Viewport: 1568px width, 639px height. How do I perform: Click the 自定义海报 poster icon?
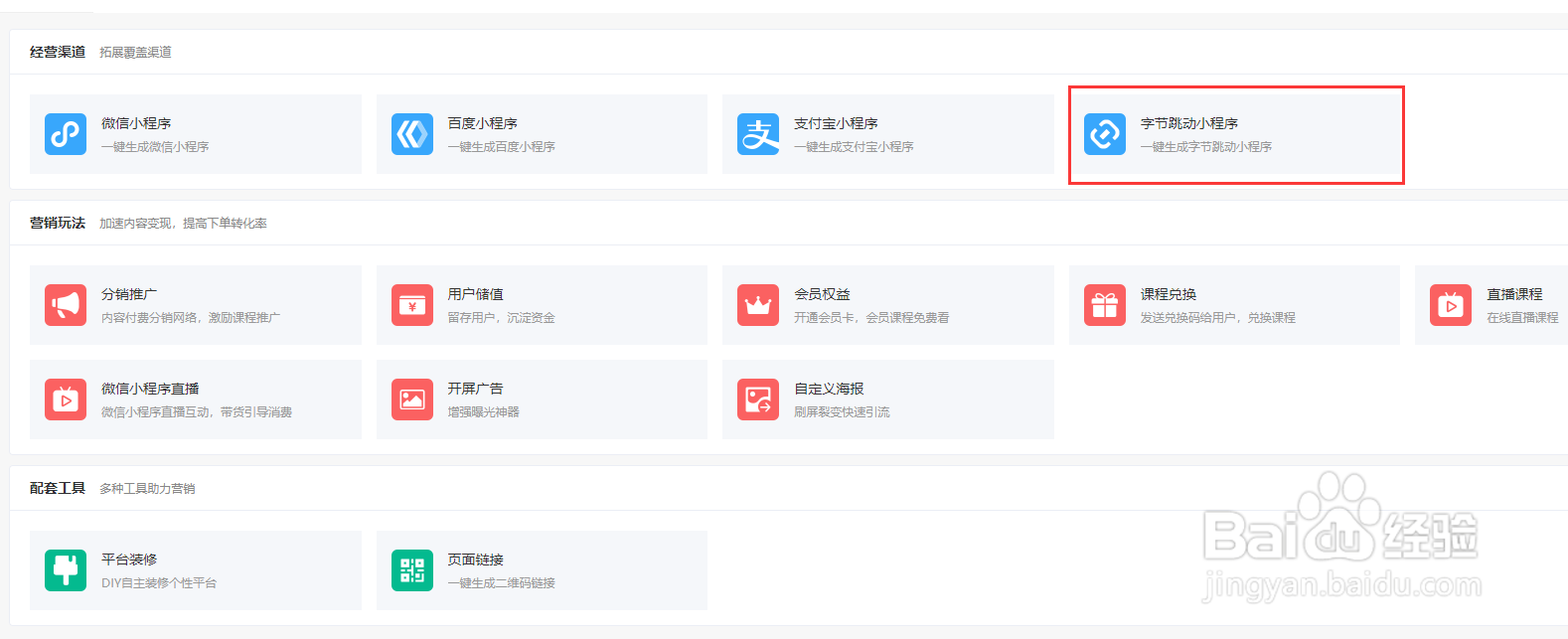pyautogui.click(x=758, y=399)
